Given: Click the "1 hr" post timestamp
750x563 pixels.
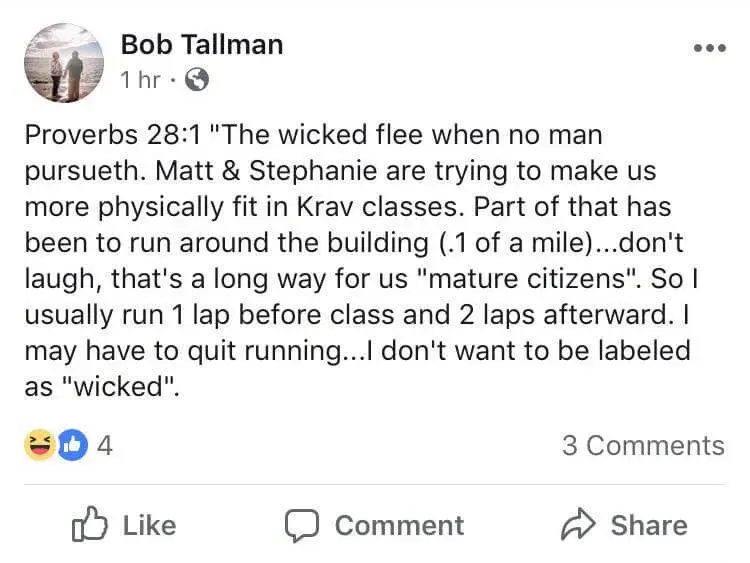Looking at the screenshot, I should coord(140,80).
